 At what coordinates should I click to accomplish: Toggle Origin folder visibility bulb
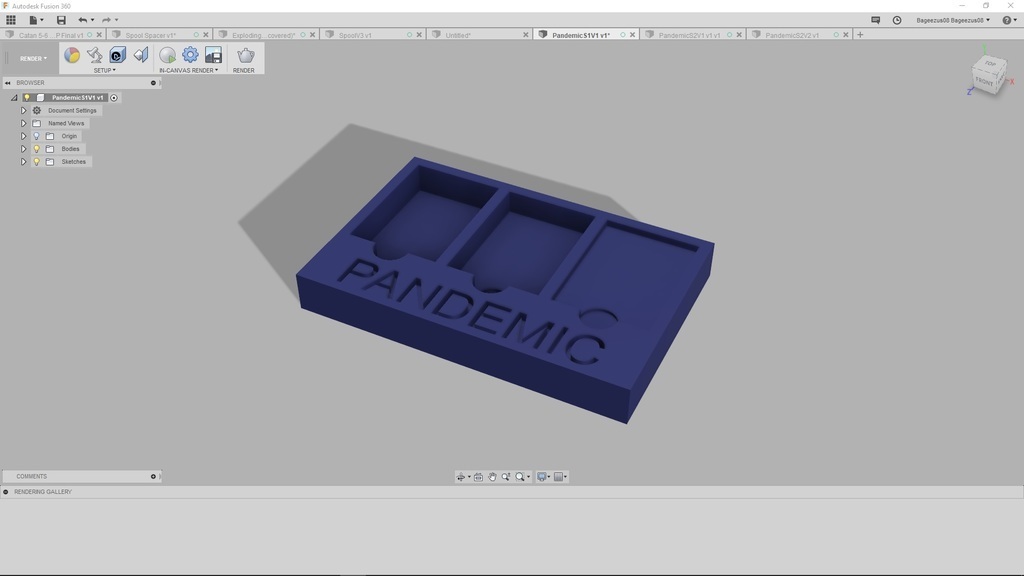37,136
